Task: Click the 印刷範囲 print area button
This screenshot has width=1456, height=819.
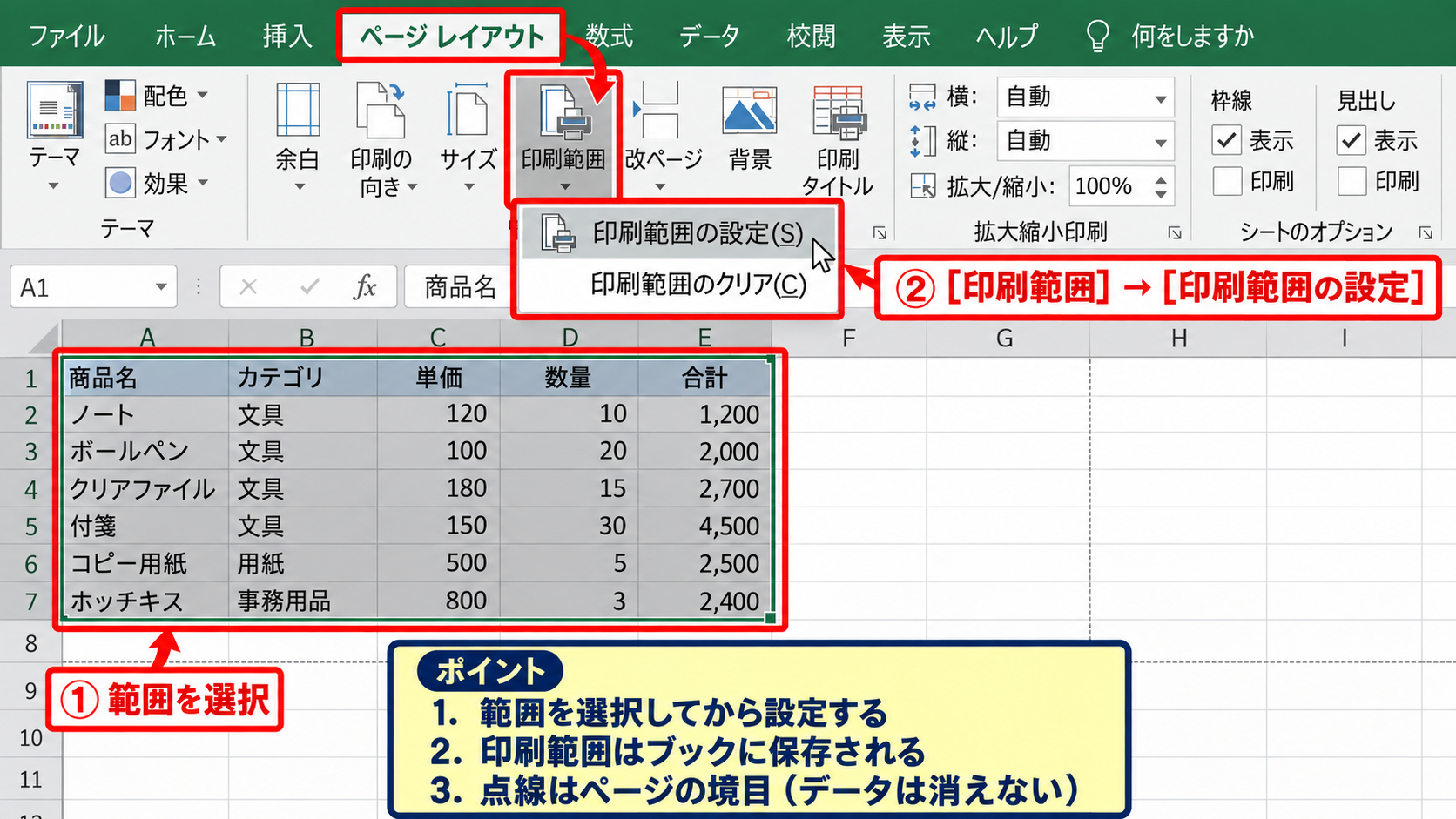Action: click(563, 137)
